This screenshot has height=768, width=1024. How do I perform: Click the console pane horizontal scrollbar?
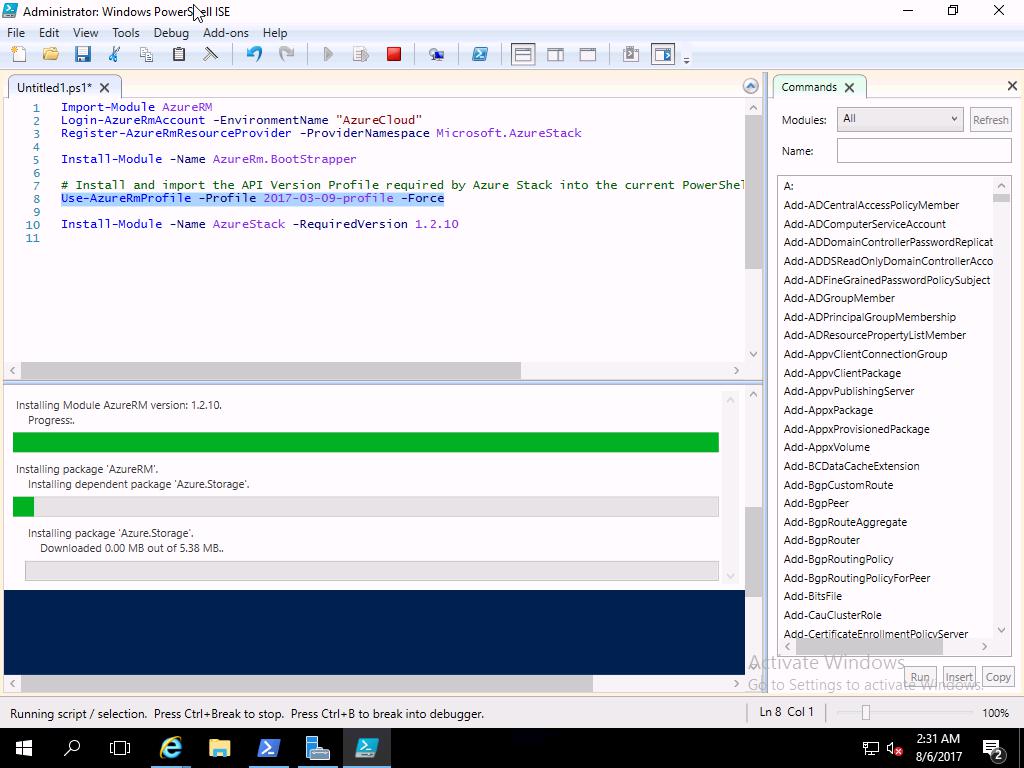(x=307, y=684)
